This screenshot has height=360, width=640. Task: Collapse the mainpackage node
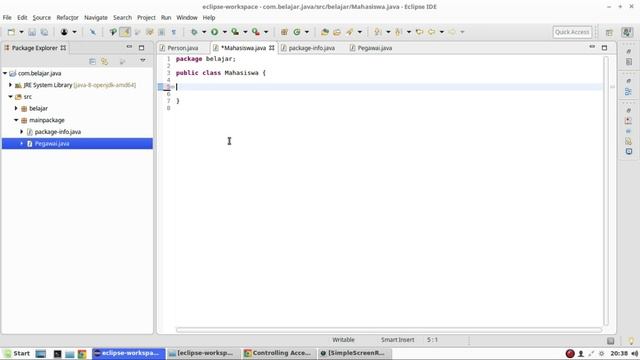coord(16,120)
